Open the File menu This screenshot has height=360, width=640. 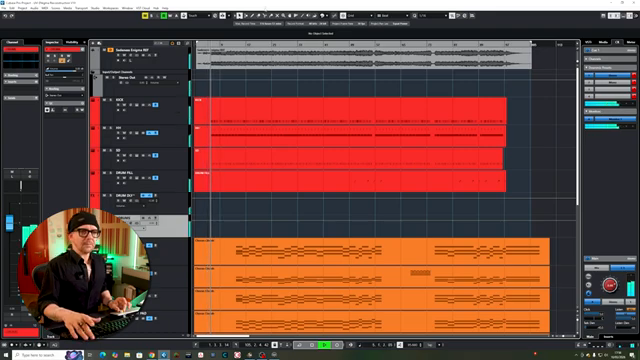pyautogui.click(x=4, y=8)
